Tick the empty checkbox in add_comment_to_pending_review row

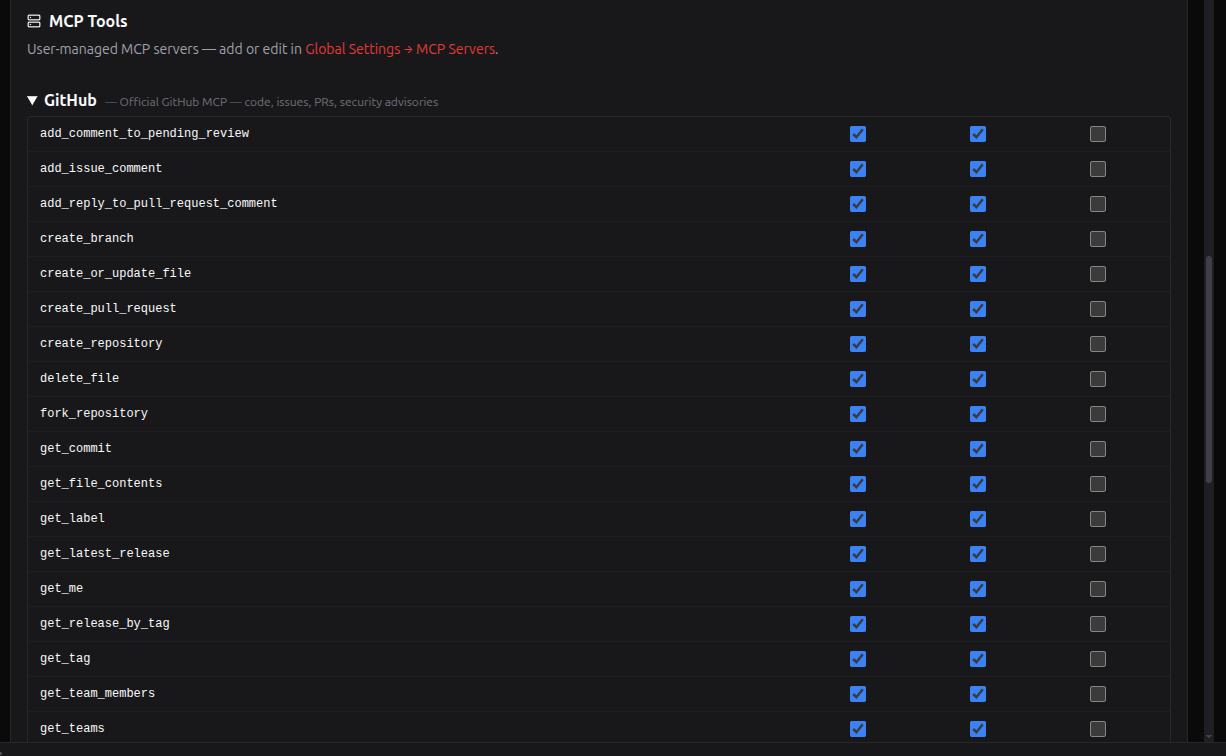tap(1098, 134)
